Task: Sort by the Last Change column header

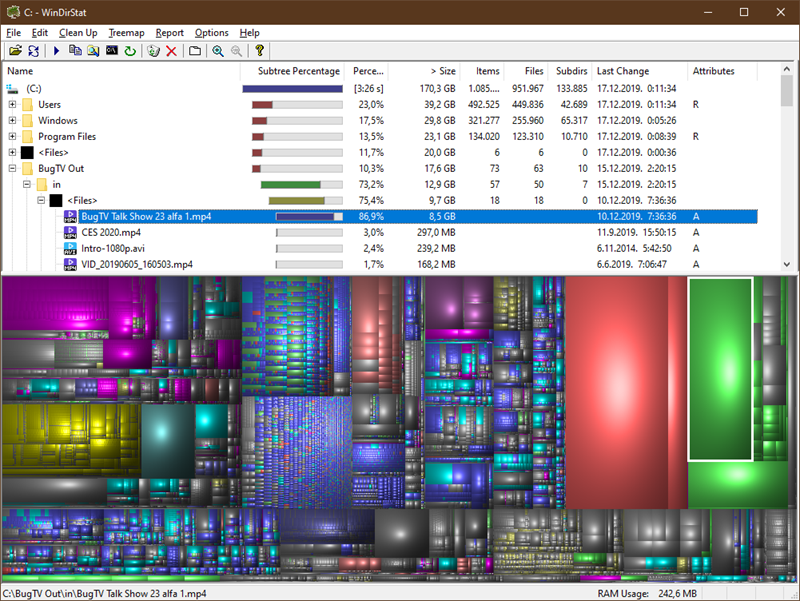Action: [x=622, y=71]
